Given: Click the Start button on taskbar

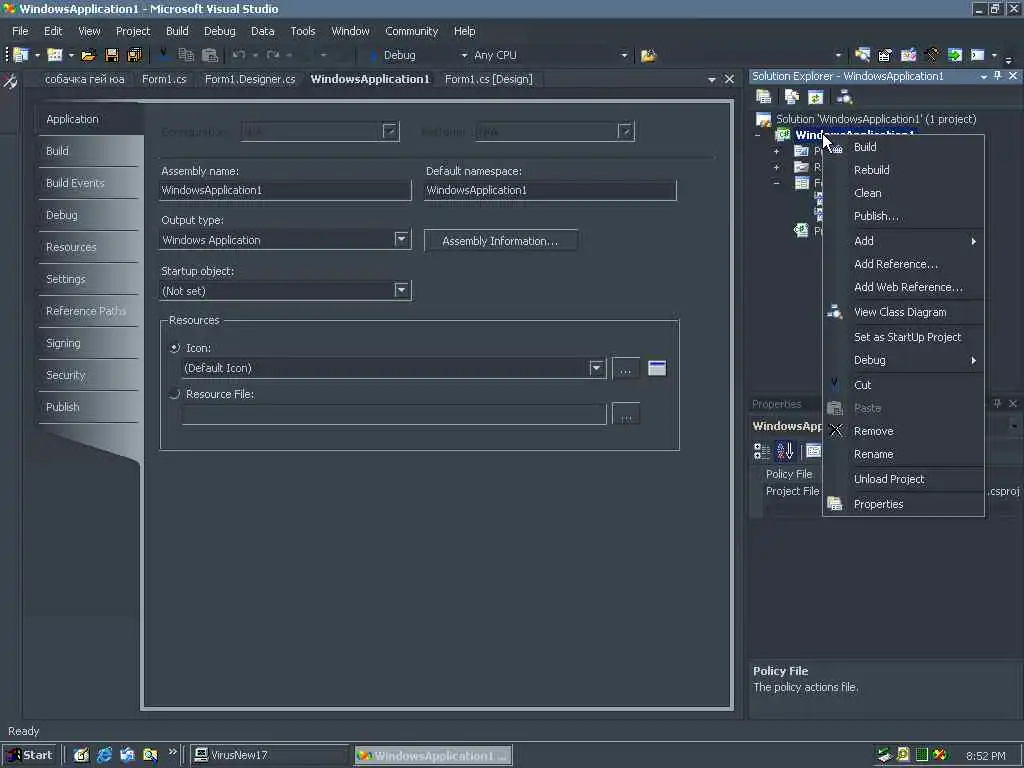Looking at the screenshot, I should click(30, 755).
